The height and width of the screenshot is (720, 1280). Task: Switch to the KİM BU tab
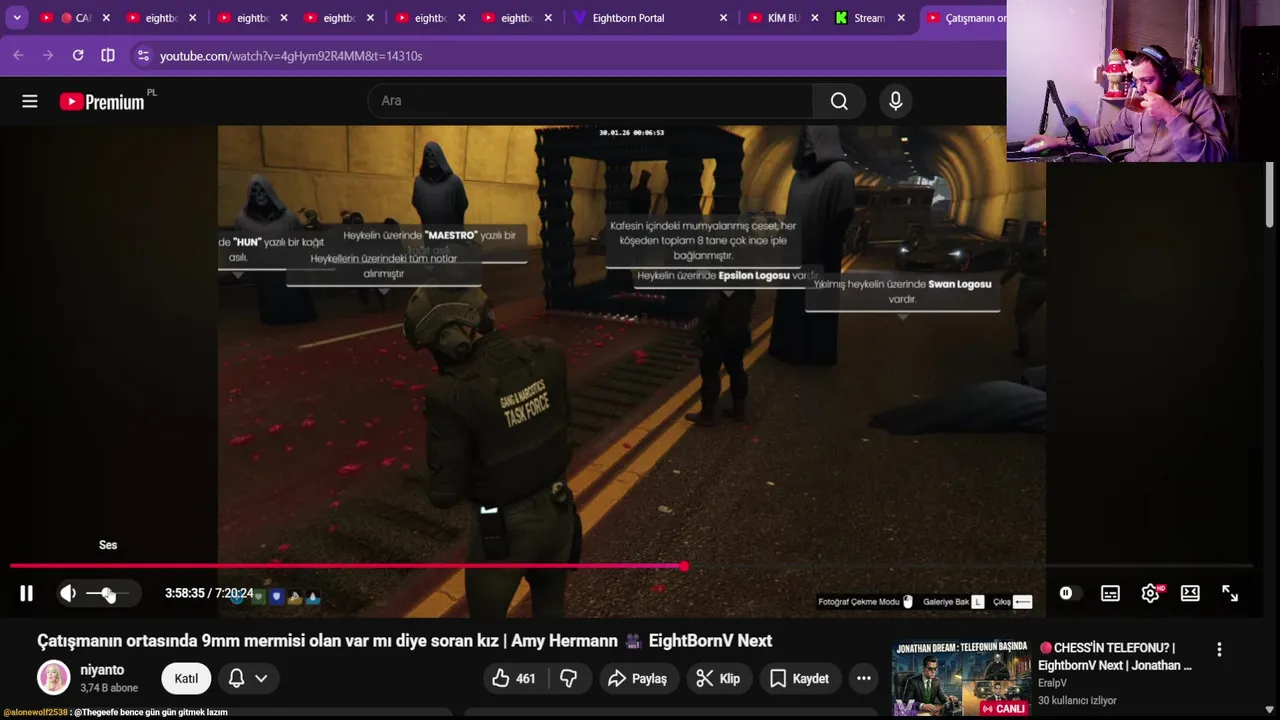[x=782, y=18]
